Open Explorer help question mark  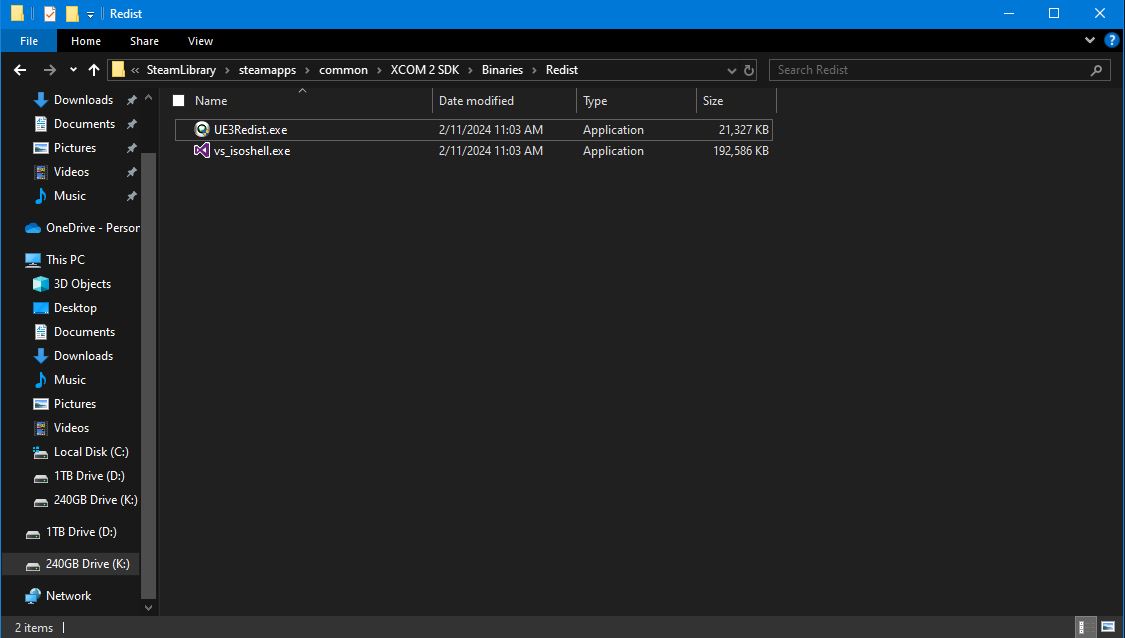[1111, 41]
